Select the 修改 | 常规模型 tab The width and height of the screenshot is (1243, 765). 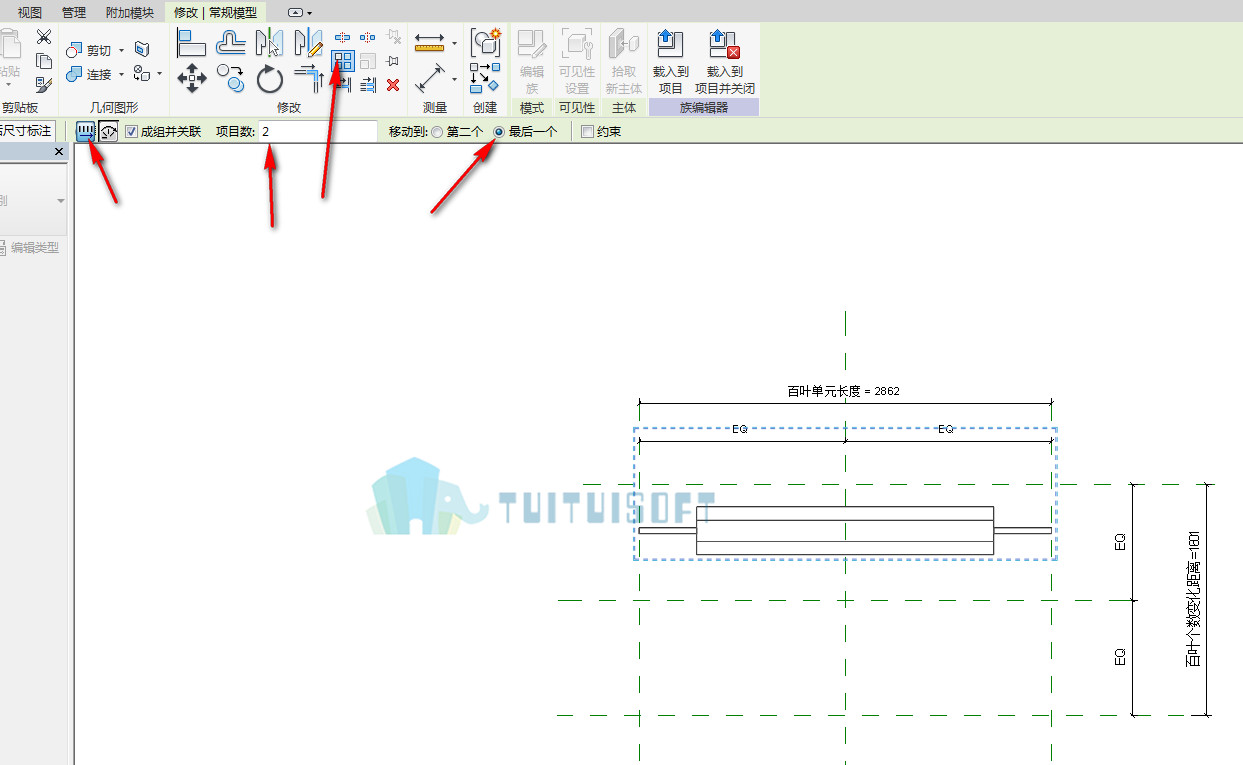pyautogui.click(x=215, y=12)
